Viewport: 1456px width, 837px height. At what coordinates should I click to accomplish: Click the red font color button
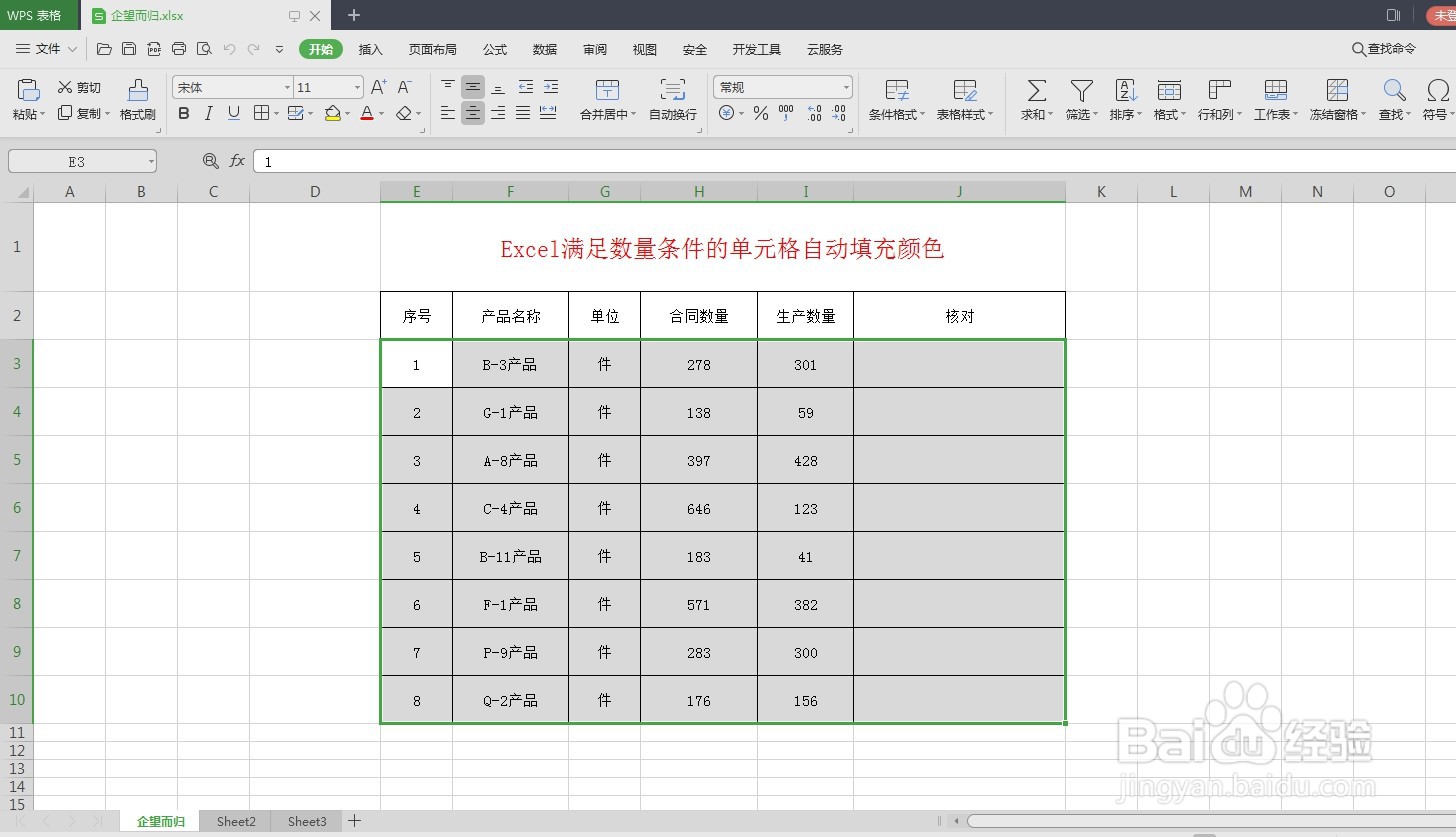click(367, 113)
